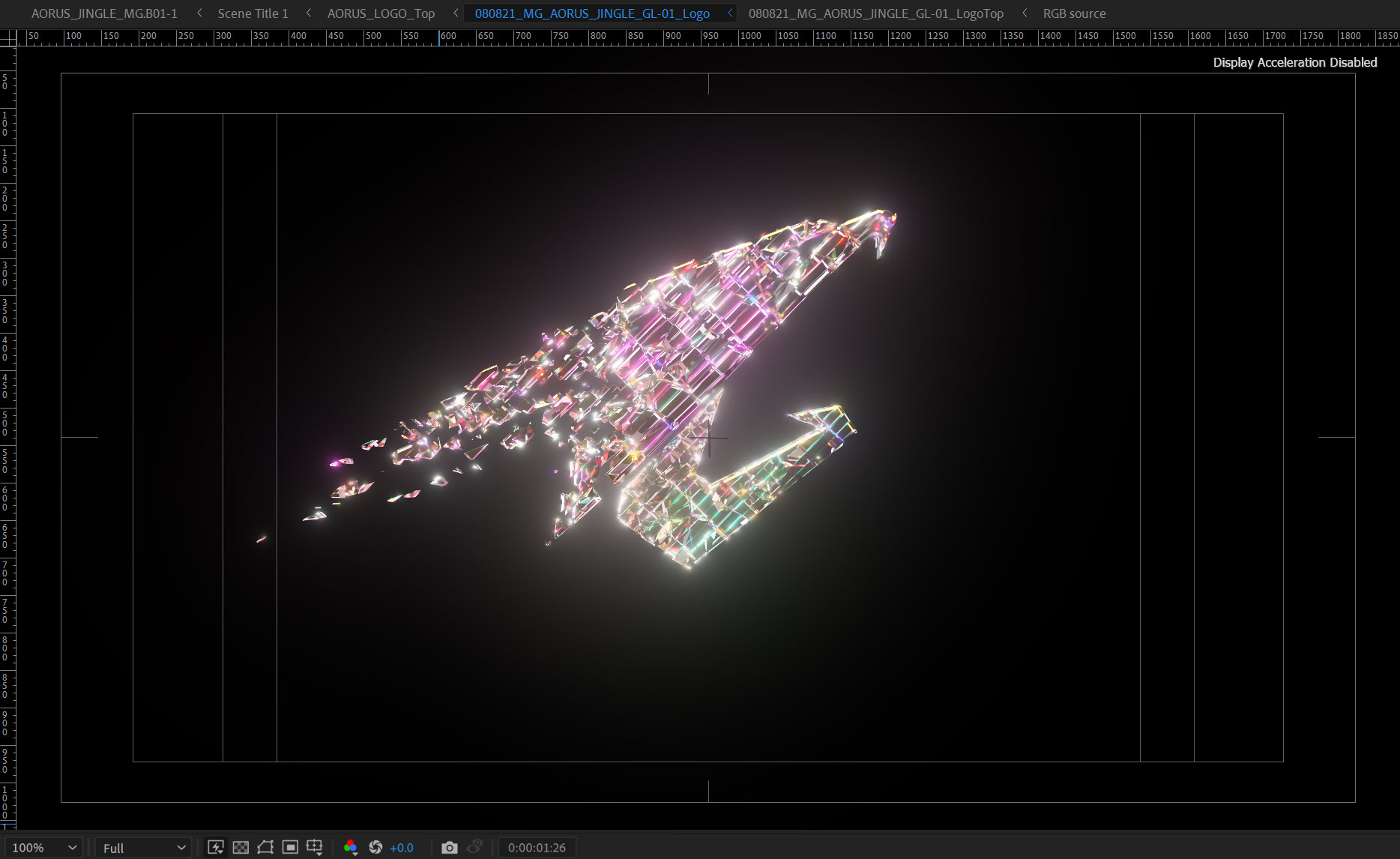Click the current time 0:00:01:26
Viewport: 1400px width, 859px height.
click(537, 848)
